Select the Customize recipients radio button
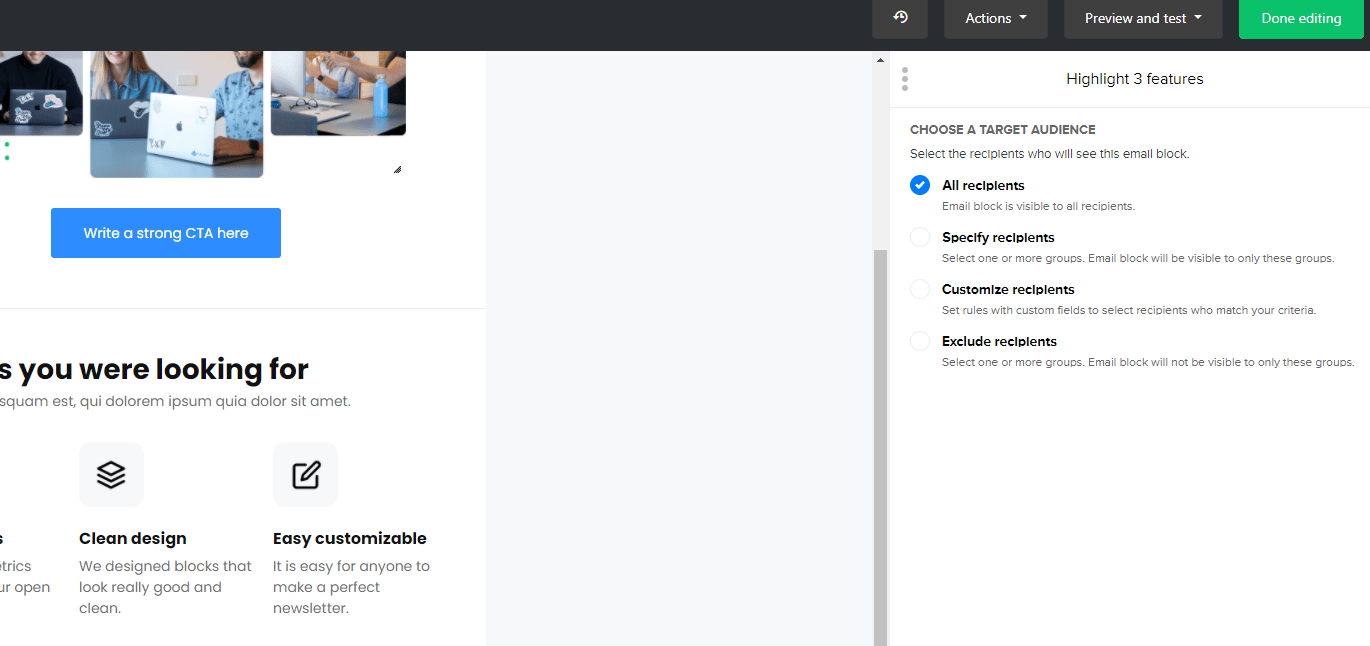The width and height of the screenshot is (1370, 646). tap(920, 289)
